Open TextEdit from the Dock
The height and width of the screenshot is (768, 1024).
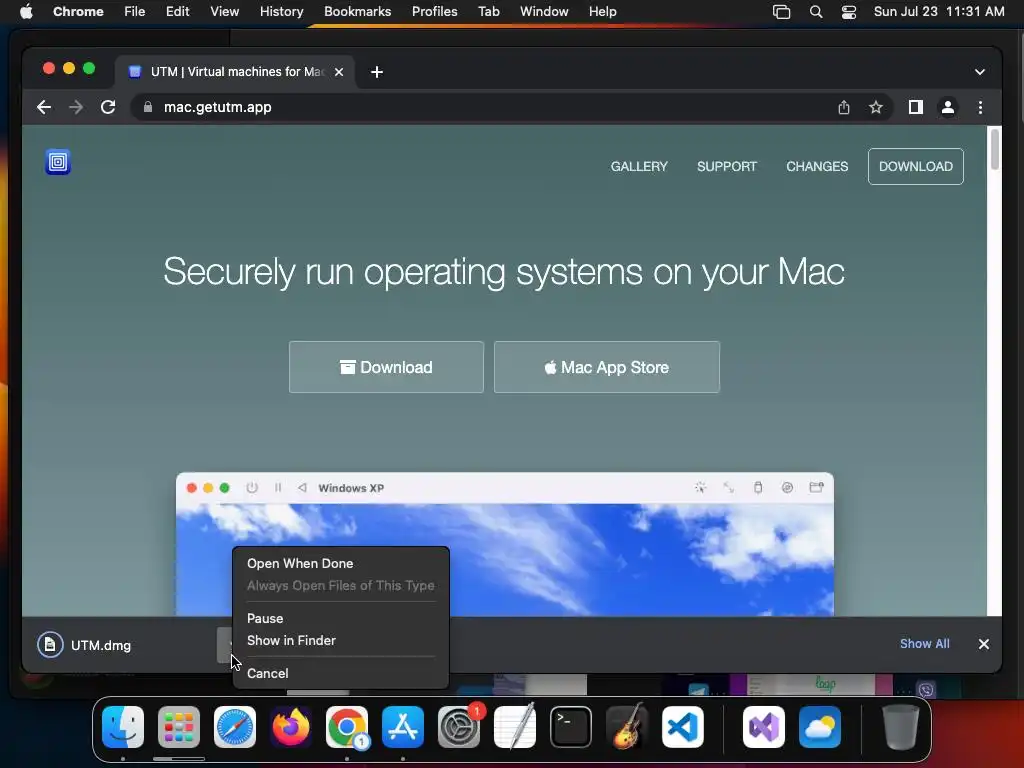pyautogui.click(x=515, y=727)
